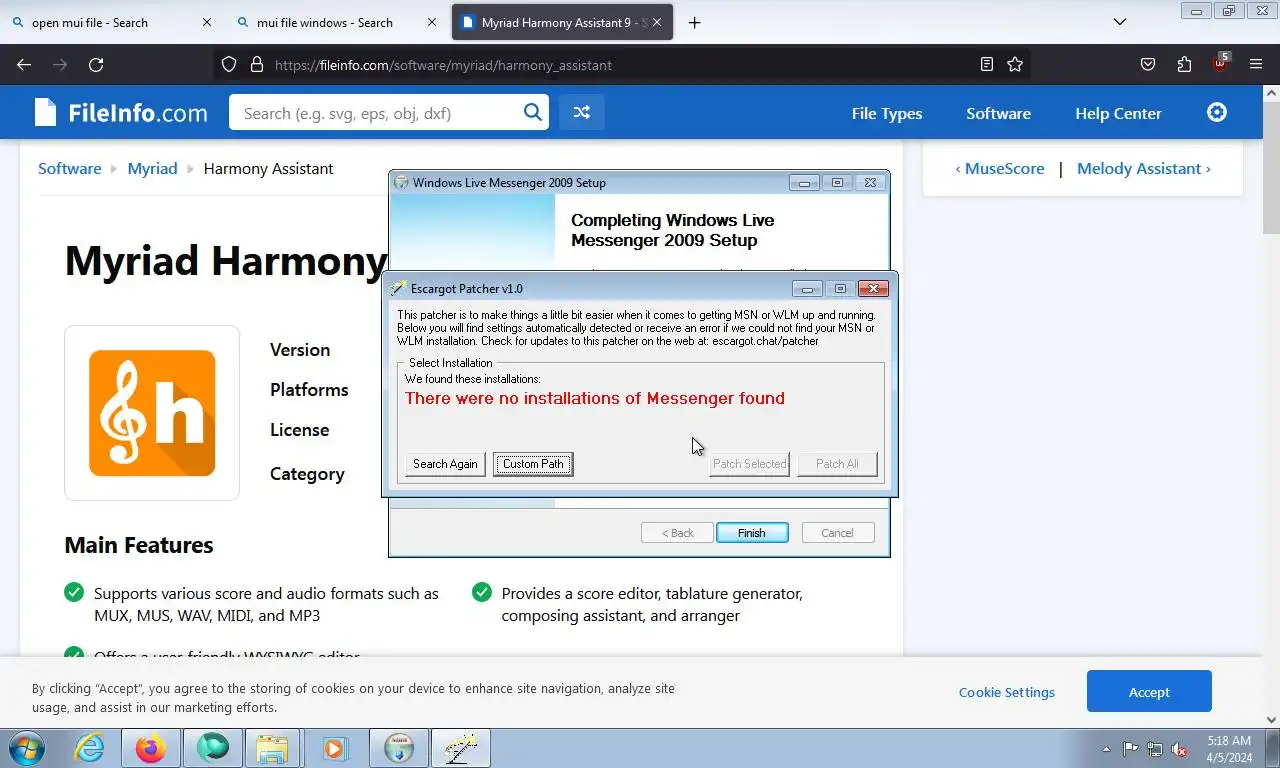This screenshot has height=768, width=1280.
Task: Switch to Escargot Patcher taskbar icon
Action: point(461,748)
